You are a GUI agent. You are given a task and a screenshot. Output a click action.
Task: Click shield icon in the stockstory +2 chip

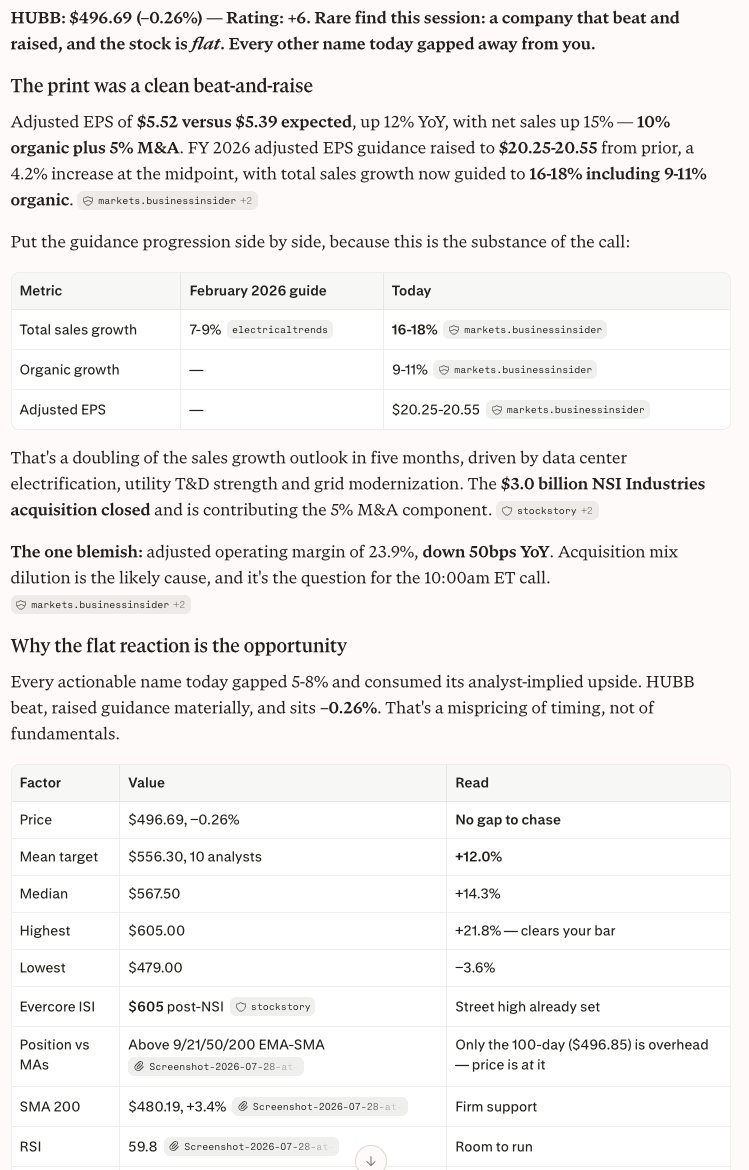(507, 511)
